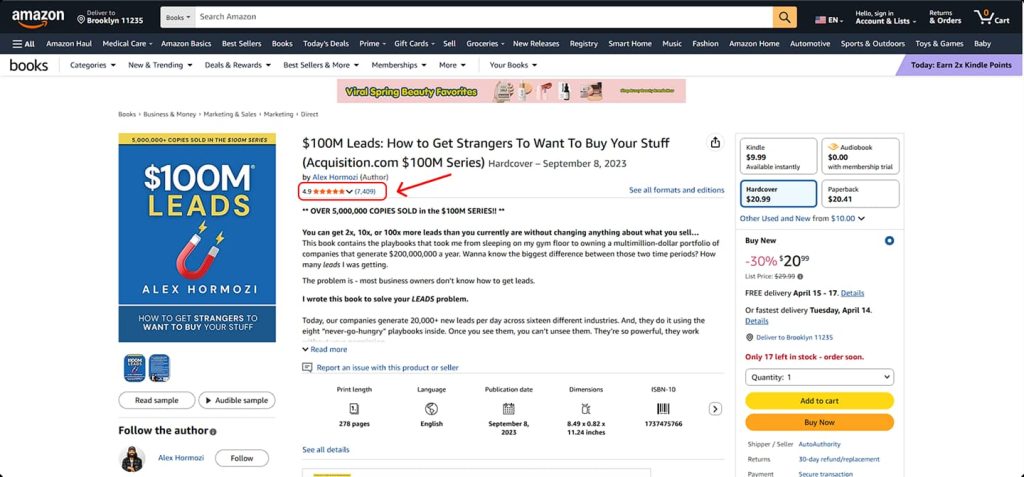Screen dimensions: 1024x477
Task: Click Alex Hormozi author avatar
Action: pos(133,459)
